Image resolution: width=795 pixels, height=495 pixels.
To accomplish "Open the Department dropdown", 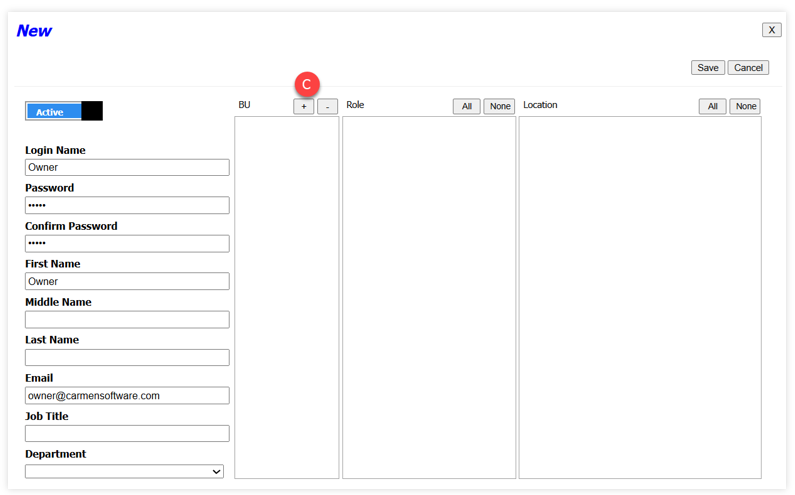I will (124, 471).
